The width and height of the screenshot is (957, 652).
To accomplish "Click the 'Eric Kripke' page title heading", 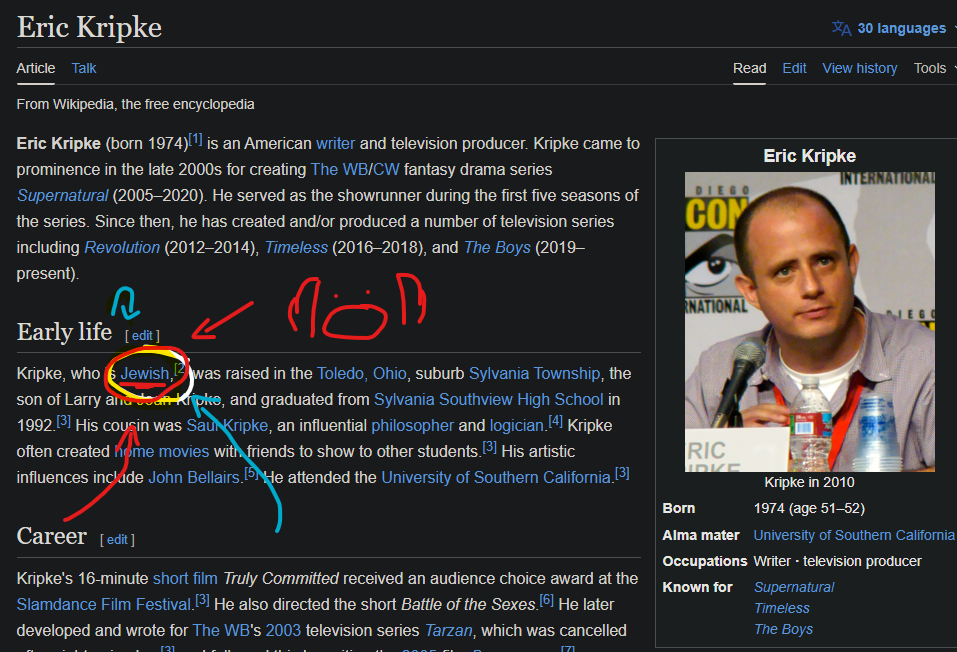I will point(89,27).
